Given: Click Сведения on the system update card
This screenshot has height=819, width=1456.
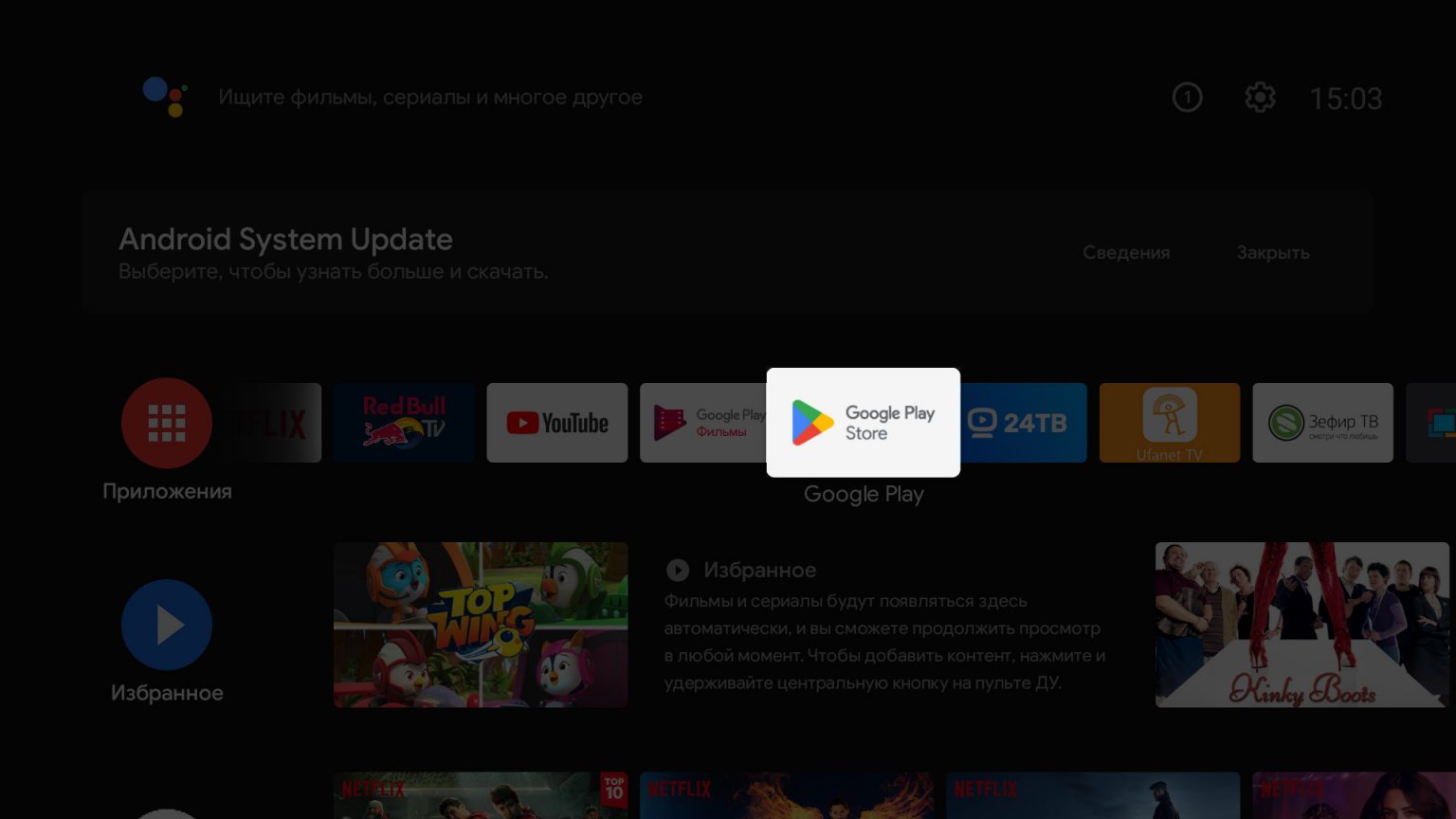Looking at the screenshot, I should click(1126, 253).
